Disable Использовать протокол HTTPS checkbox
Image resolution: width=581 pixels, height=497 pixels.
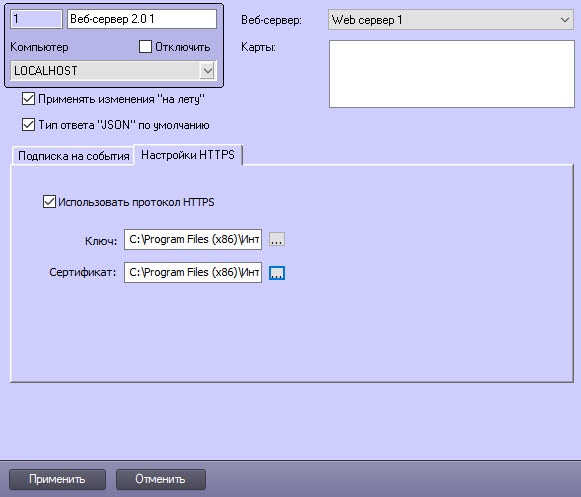coord(49,202)
